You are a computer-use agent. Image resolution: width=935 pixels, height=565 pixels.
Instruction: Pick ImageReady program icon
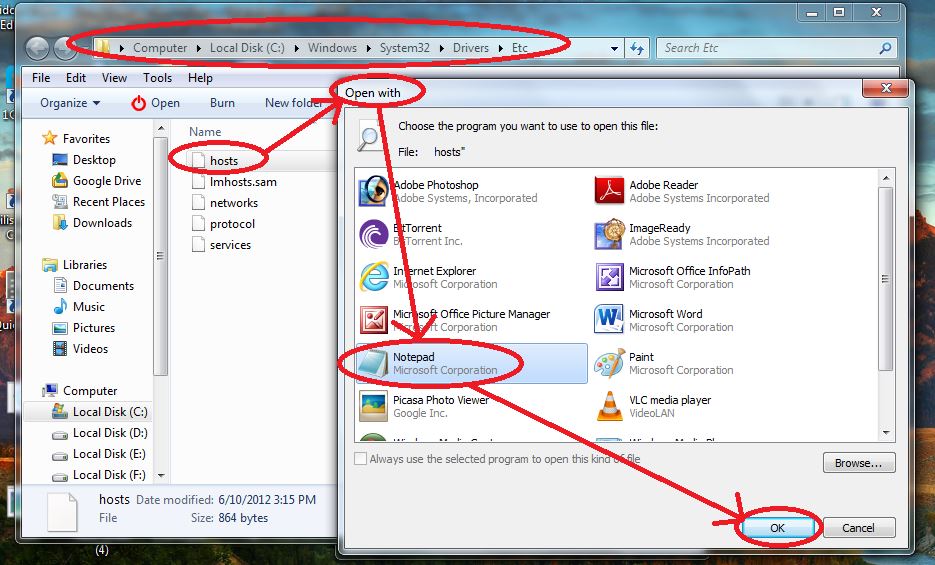(609, 234)
